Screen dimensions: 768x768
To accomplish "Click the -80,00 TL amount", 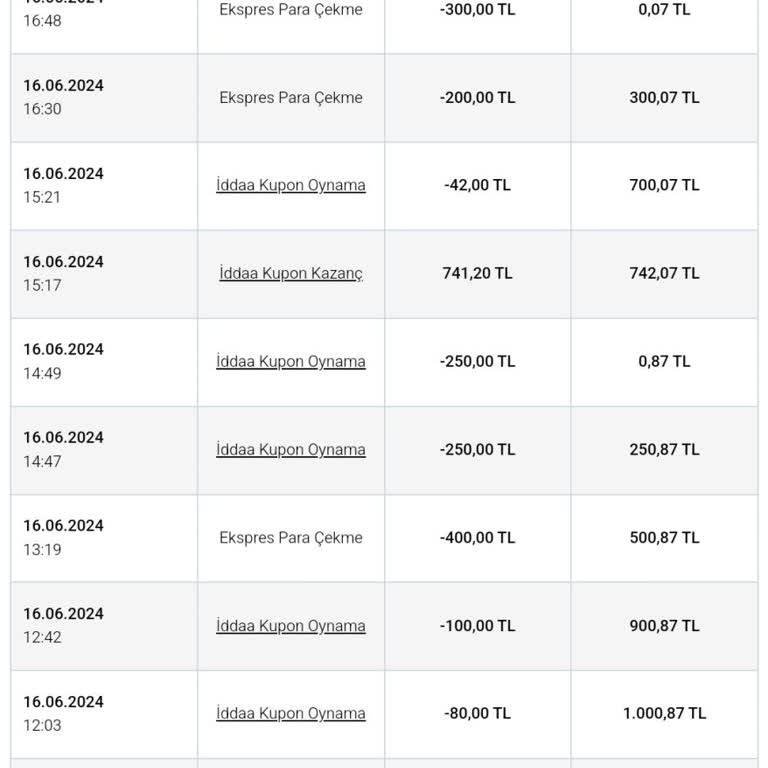I will (x=477, y=713).
